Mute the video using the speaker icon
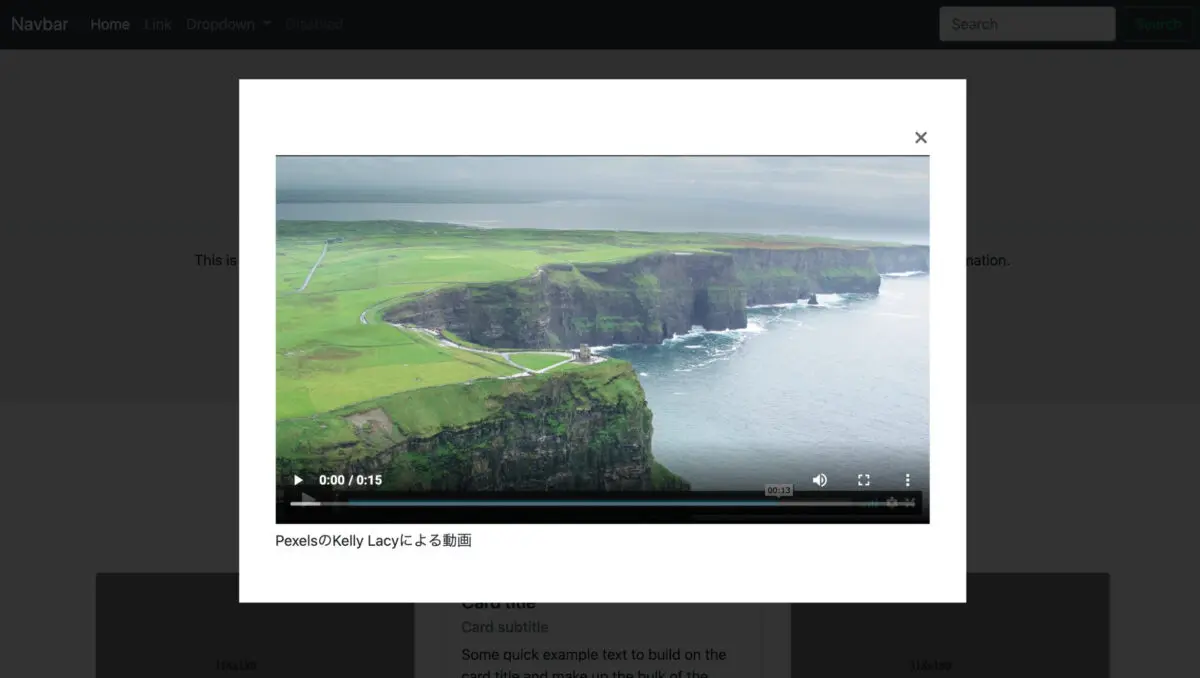 pos(820,480)
